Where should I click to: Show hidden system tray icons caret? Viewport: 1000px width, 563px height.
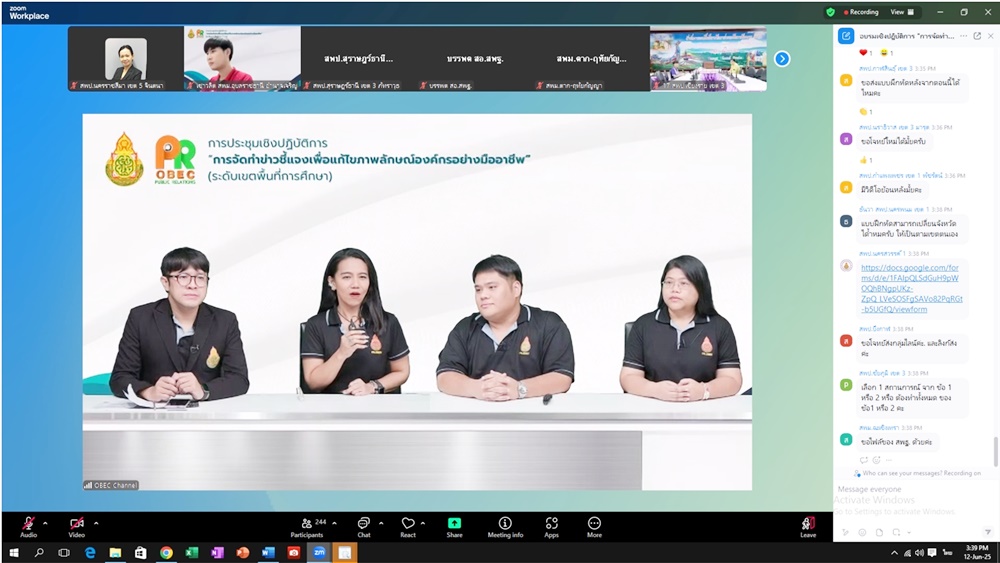[894, 553]
